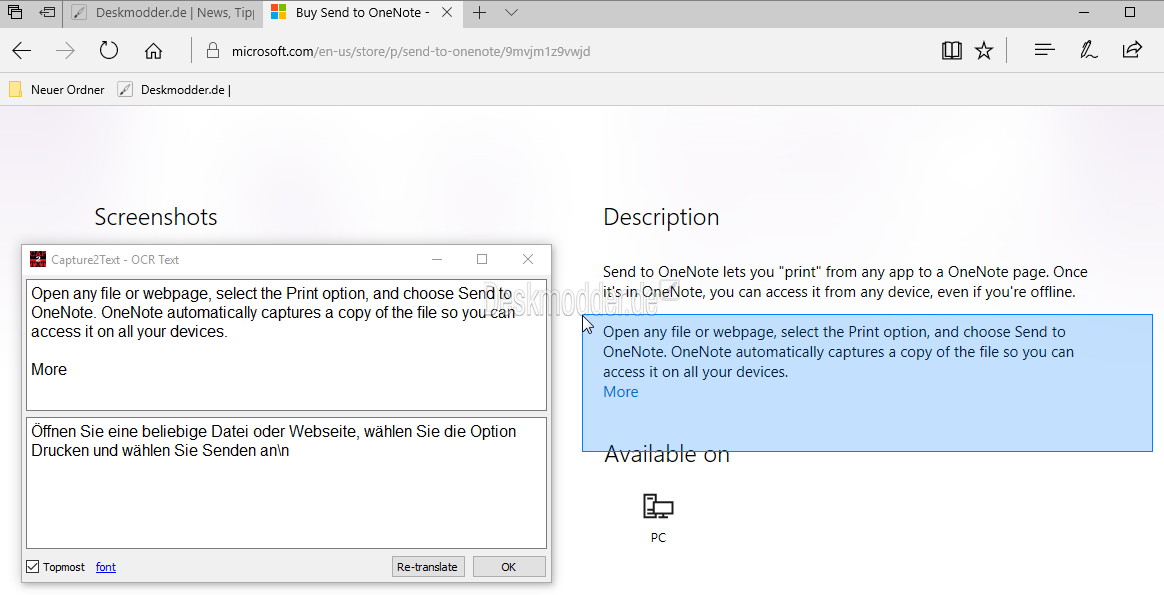
Task: Open the Deskmodder.de favorites bar bookmark
Action: pyautogui.click(x=174, y=90)
